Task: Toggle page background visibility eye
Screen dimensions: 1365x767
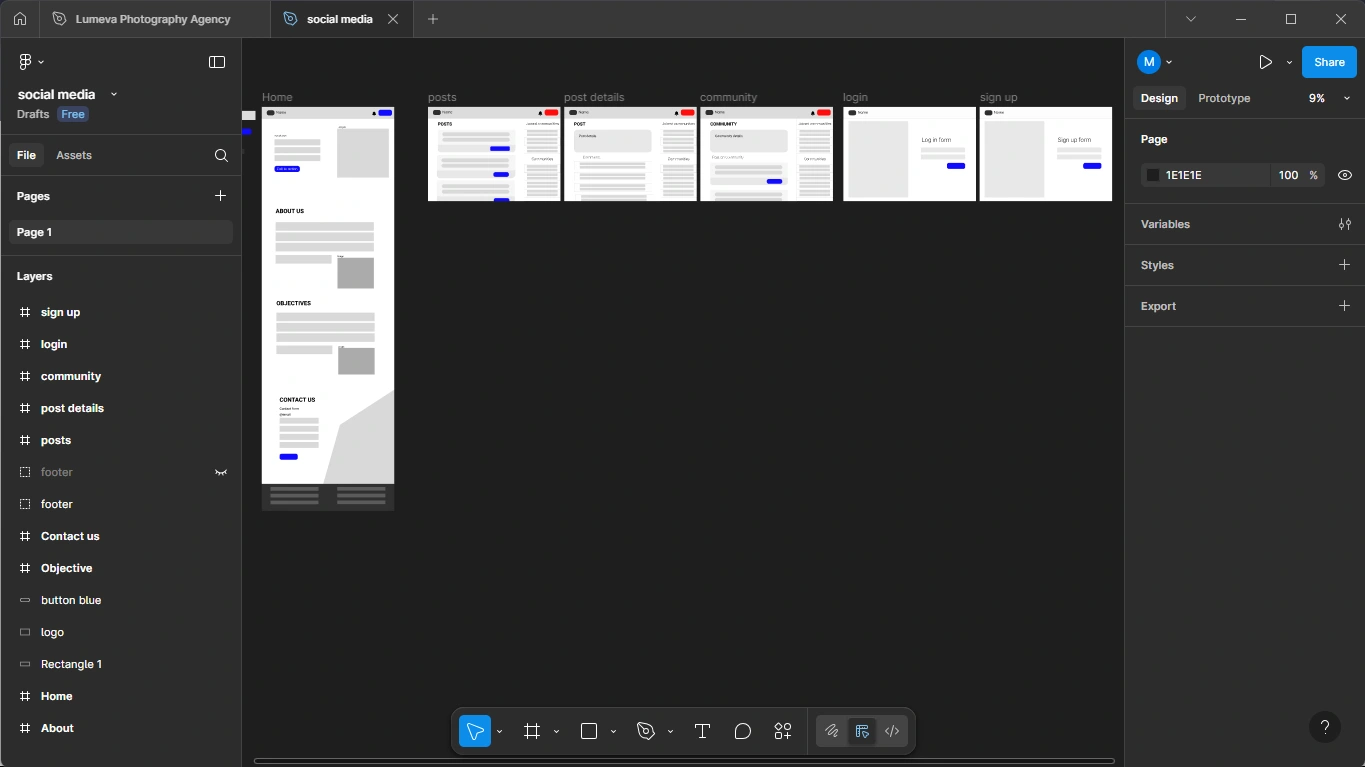Action: pos(1345,175)
